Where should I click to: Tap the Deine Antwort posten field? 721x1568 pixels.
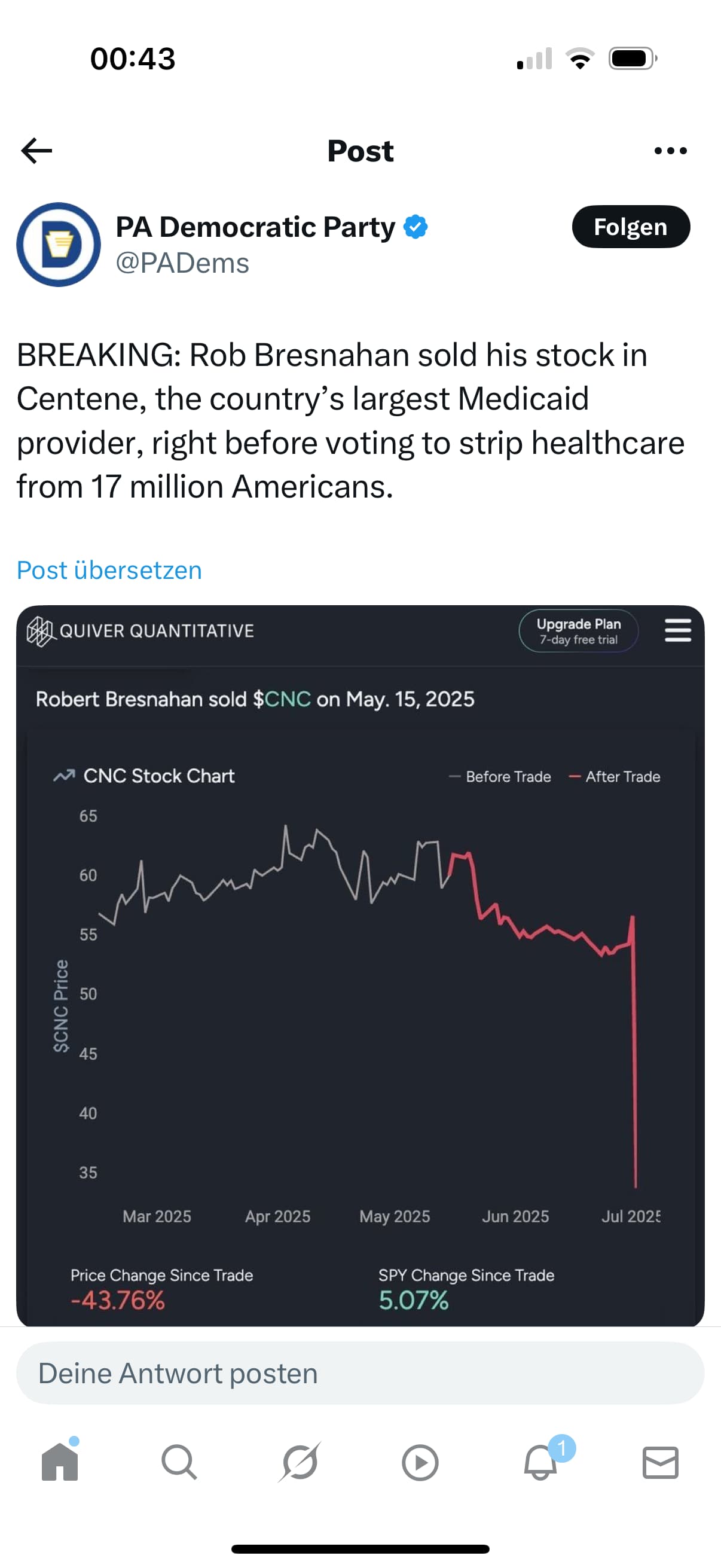tap(360, 1373)
